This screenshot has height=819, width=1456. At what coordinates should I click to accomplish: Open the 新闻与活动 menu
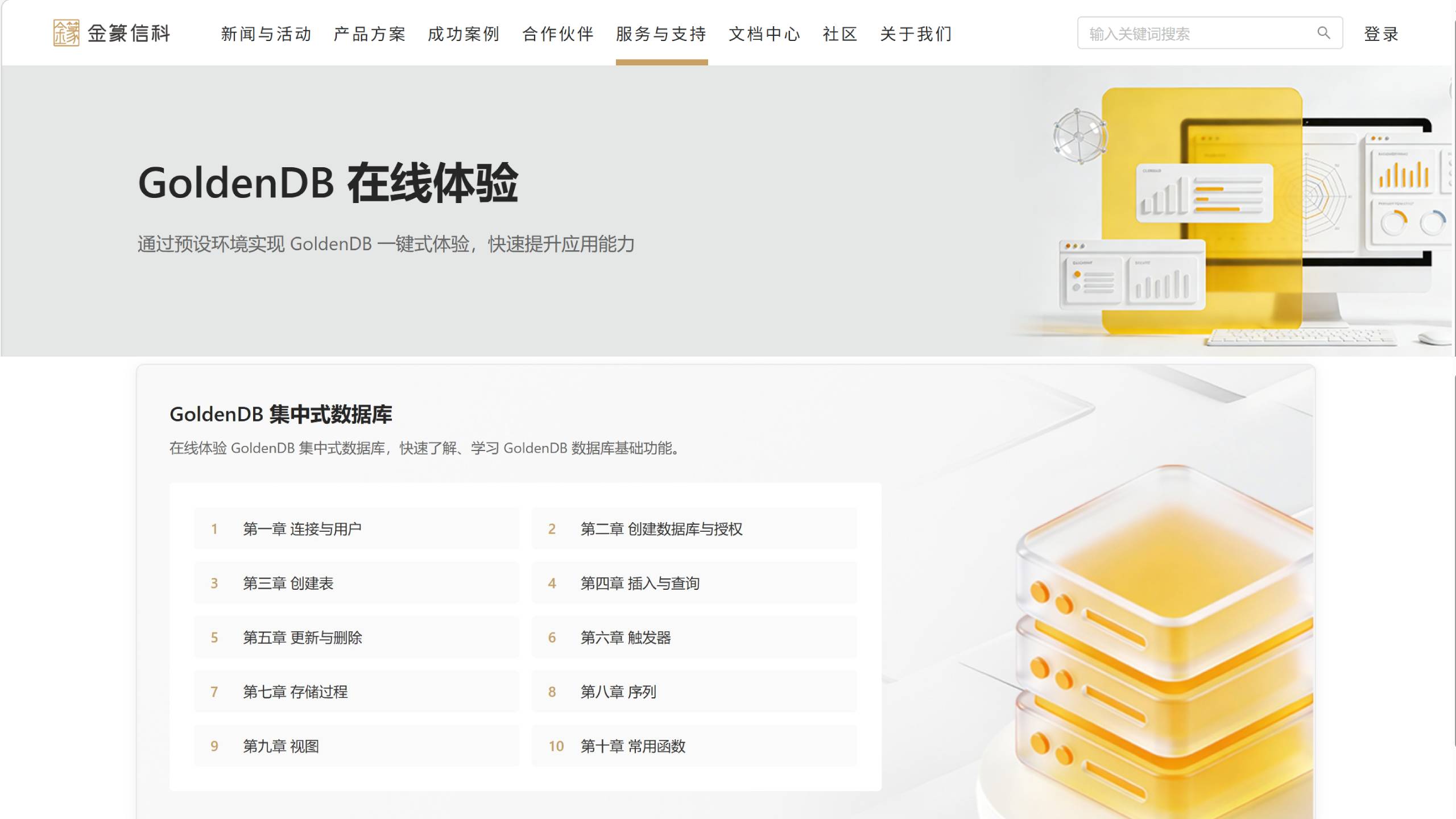pyautogui.click(x=266, y=34)
